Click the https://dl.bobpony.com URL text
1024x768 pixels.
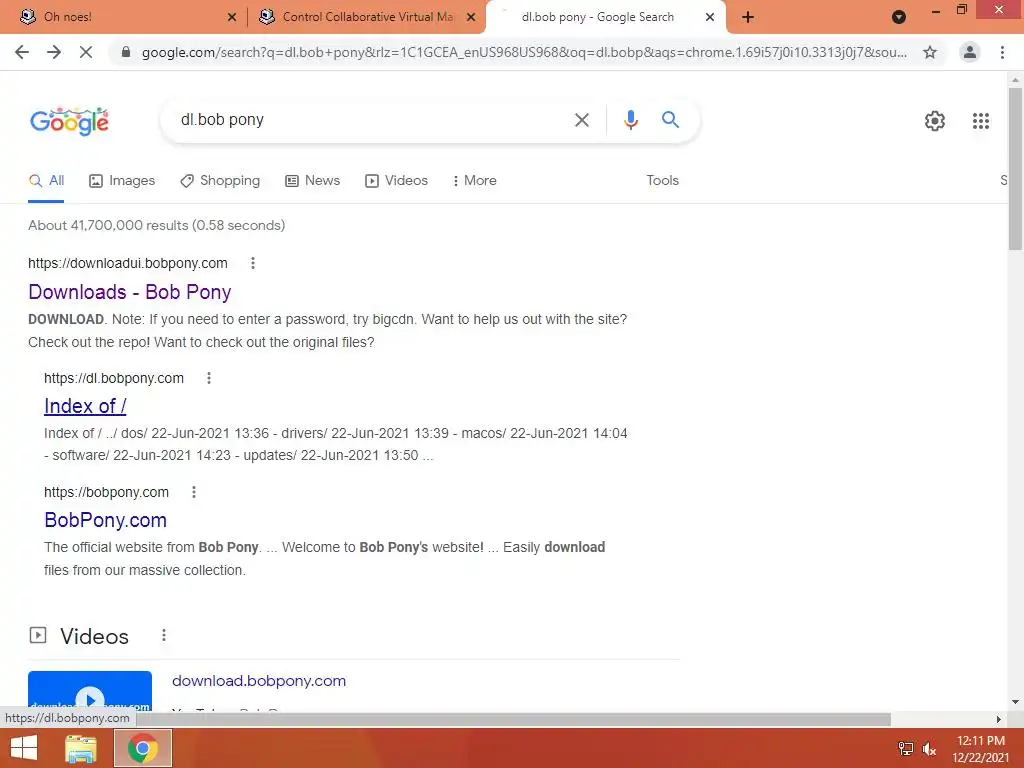(x=114, y=378)
